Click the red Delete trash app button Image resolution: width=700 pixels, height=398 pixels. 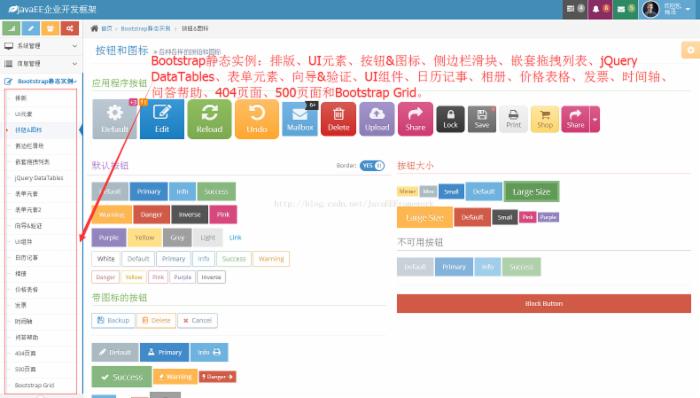click(x=338, y=119)
